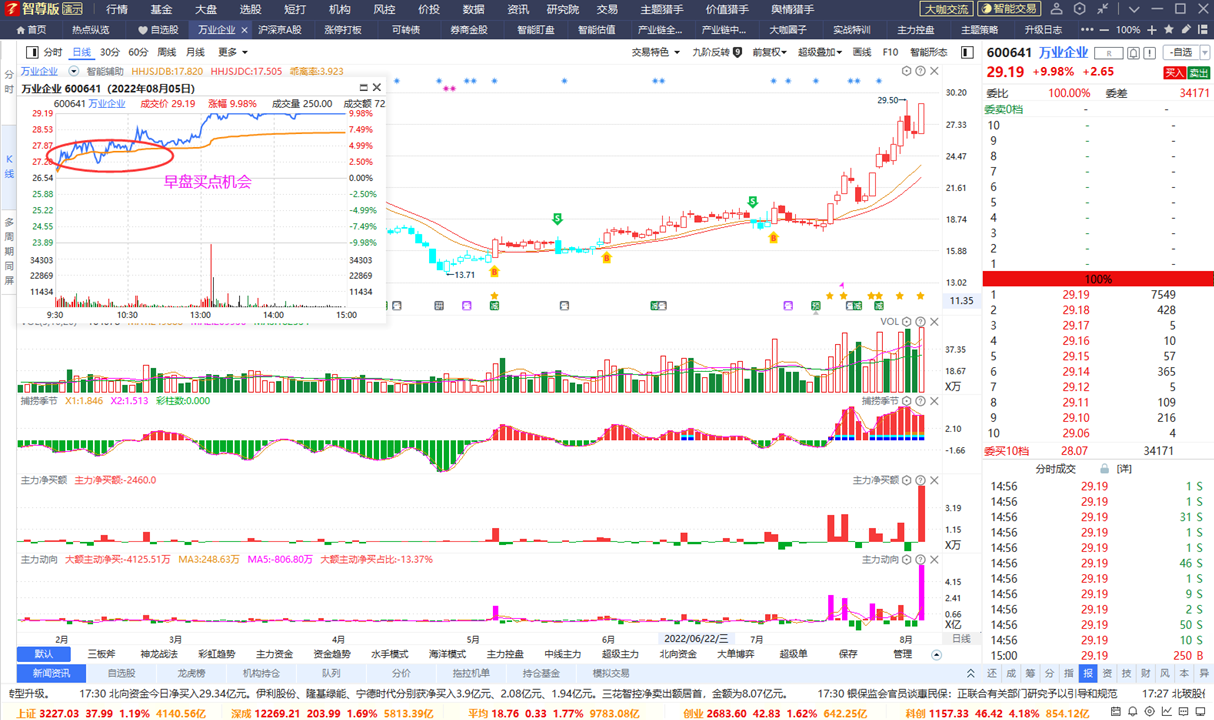
Task: Toggle the side panel layout icon
Action: tap(967, 52)
